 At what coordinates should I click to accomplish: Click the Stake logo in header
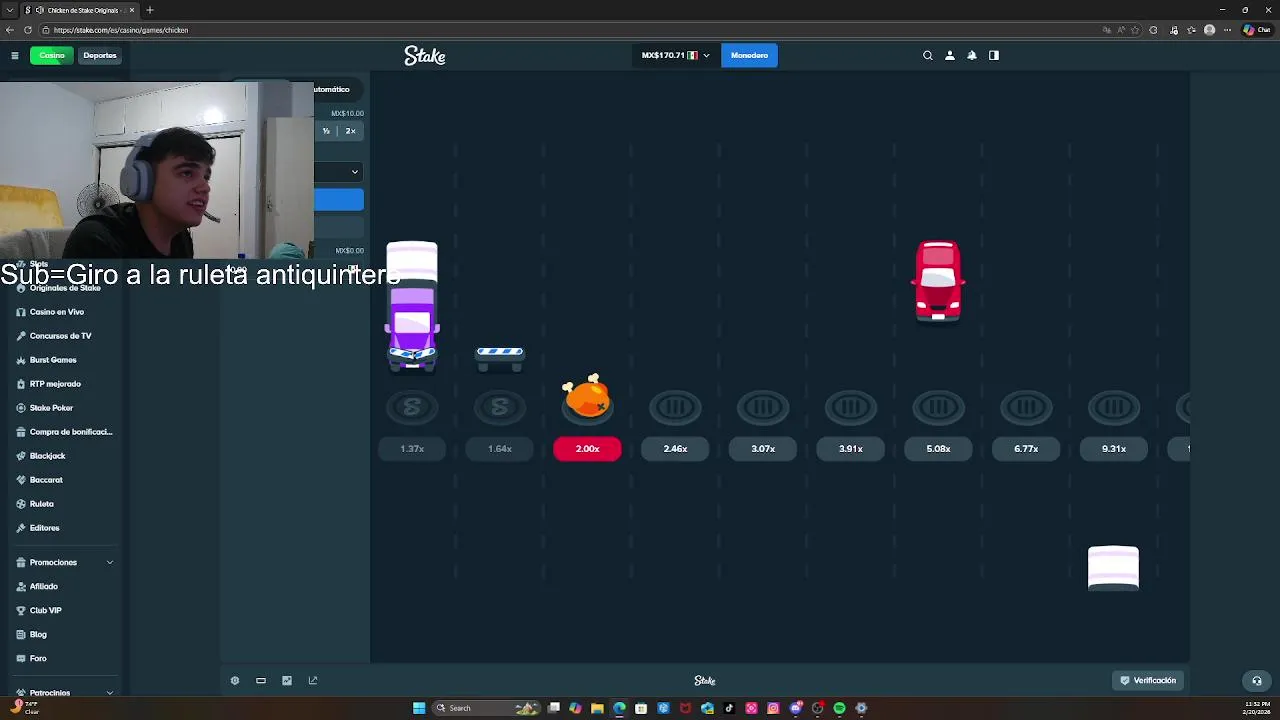425,56
